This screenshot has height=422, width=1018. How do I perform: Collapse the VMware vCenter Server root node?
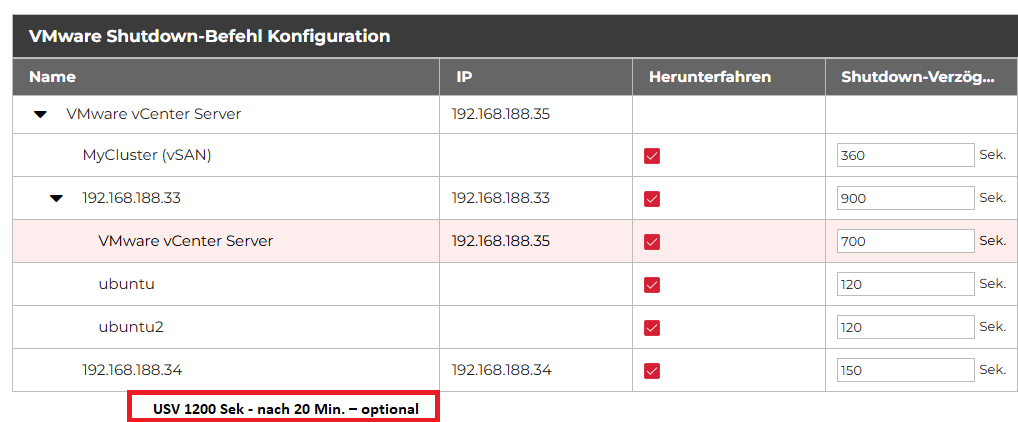pos(40,115)
